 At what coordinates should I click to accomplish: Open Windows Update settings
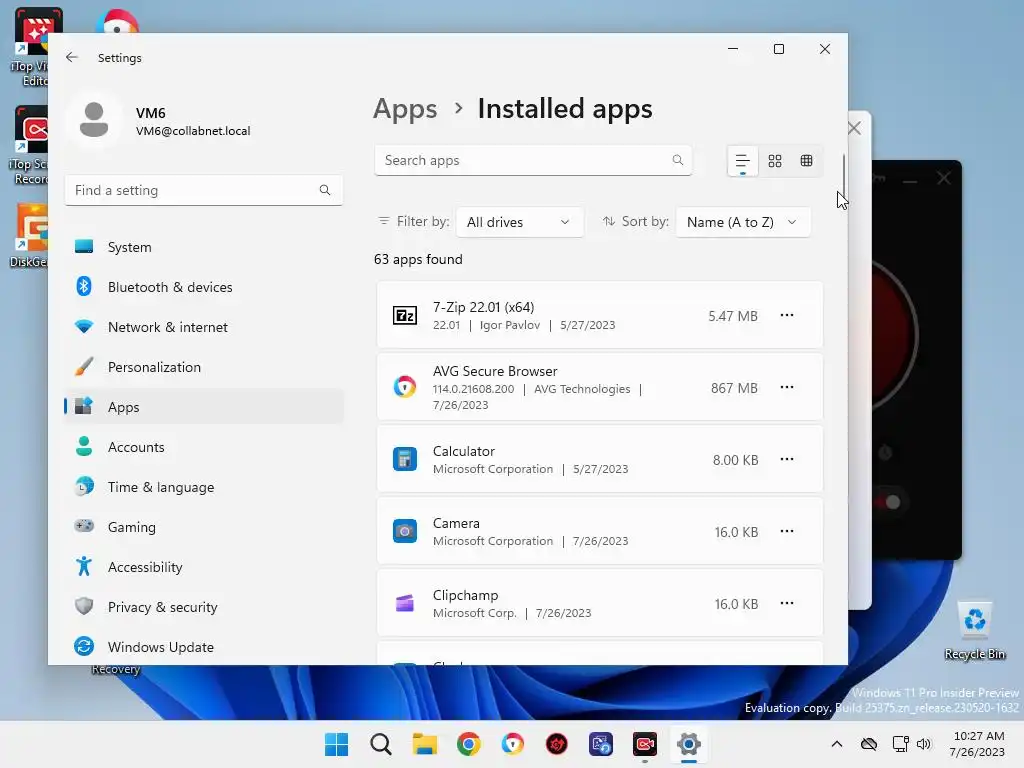(x=204, y=647)
